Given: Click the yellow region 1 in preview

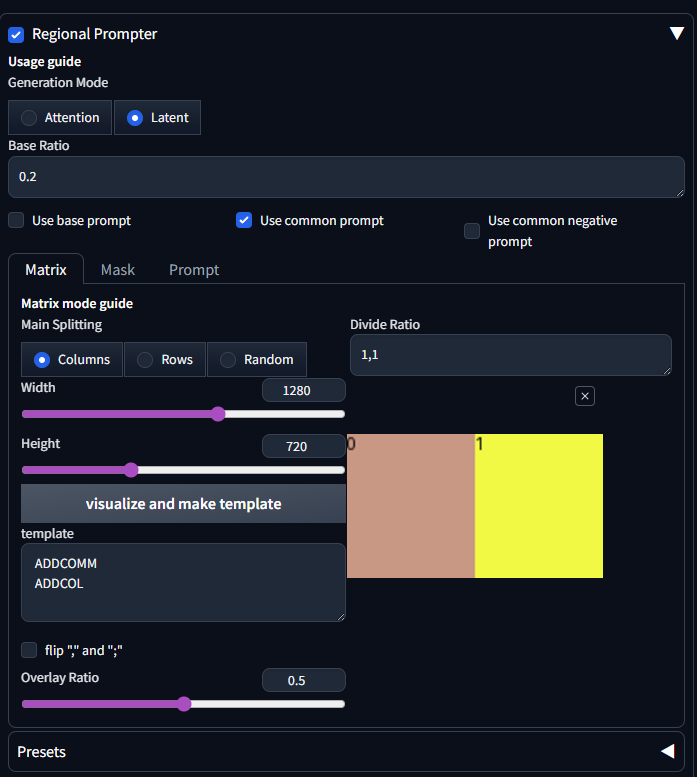Looking at the screenshot, I should coord(538,507).
